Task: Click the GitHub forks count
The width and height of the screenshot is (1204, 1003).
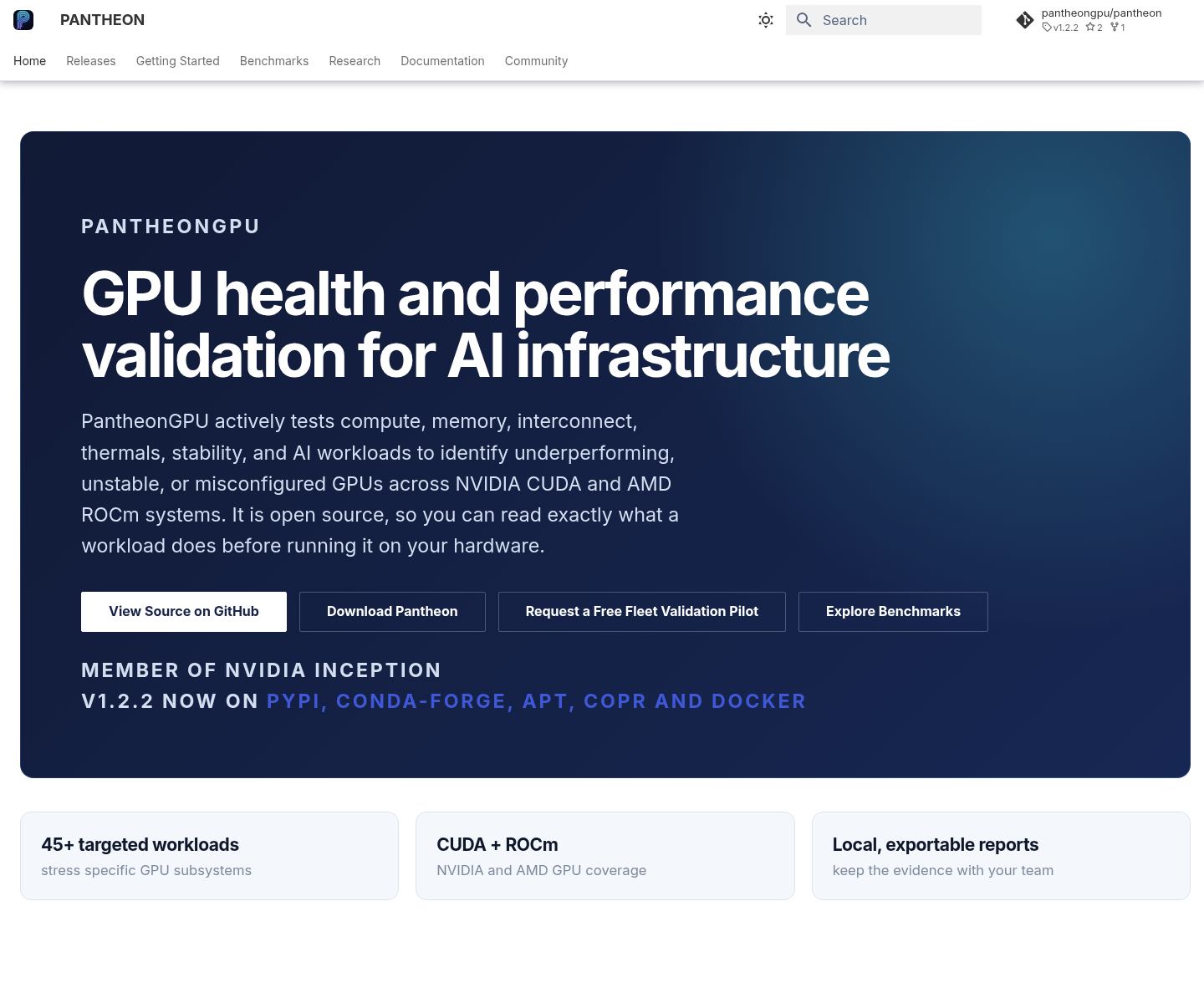Action: click(x=1118, y=28)
